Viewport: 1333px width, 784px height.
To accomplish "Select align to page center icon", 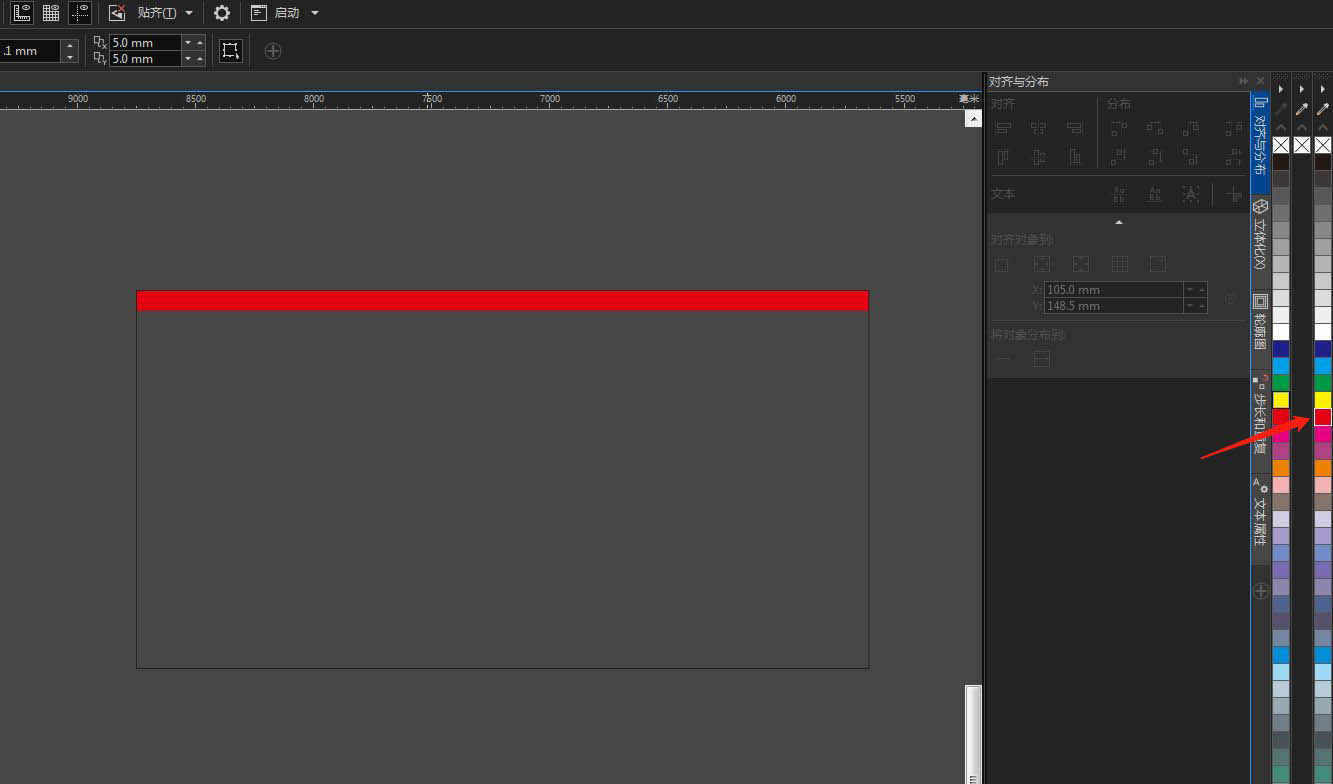I will [x=1081, y=264].
